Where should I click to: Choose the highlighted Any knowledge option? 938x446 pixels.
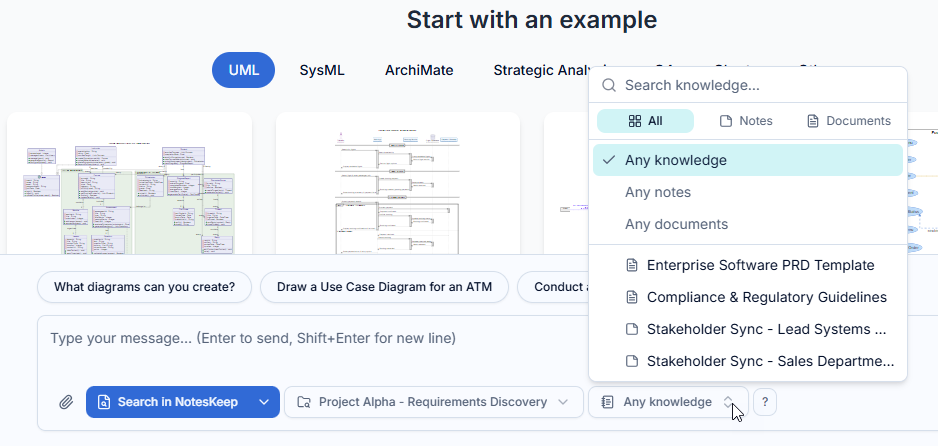click(x=748, y=160)
